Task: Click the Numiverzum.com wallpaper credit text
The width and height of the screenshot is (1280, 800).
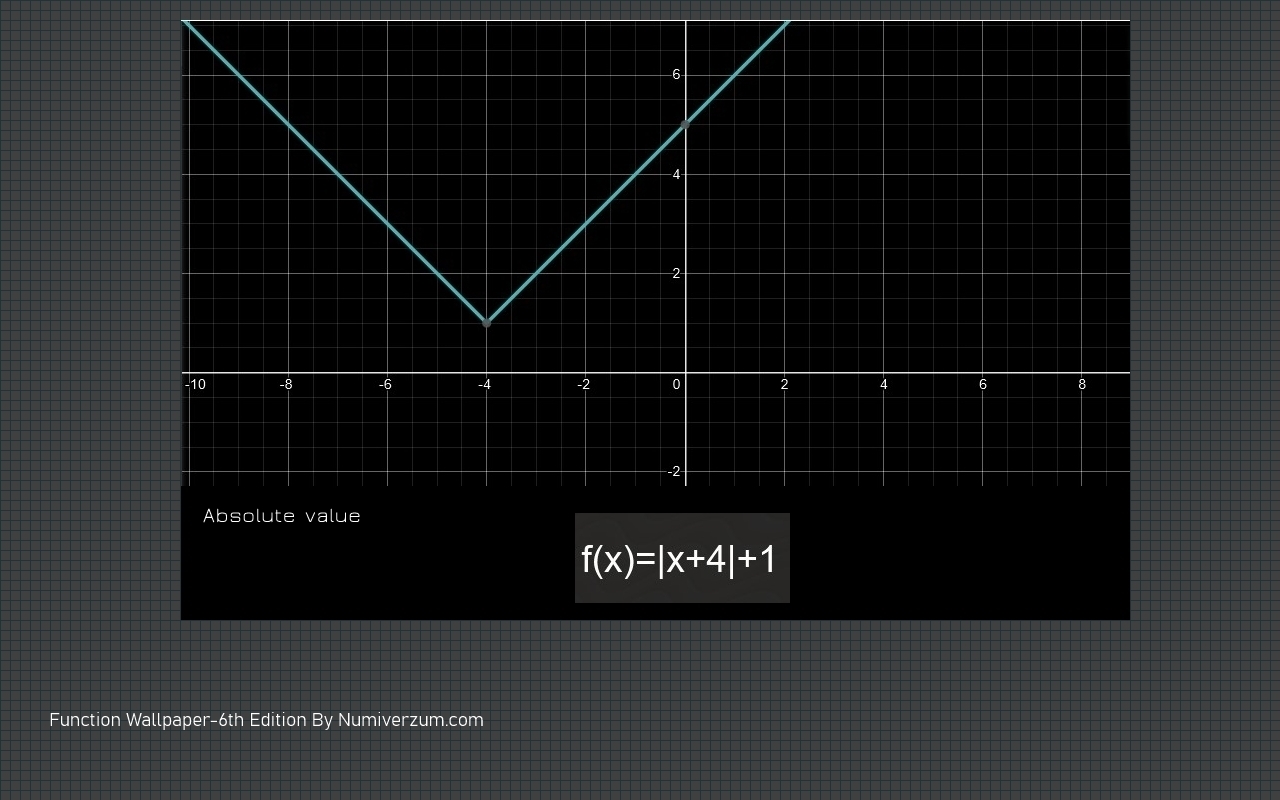Action: [266, 720]
